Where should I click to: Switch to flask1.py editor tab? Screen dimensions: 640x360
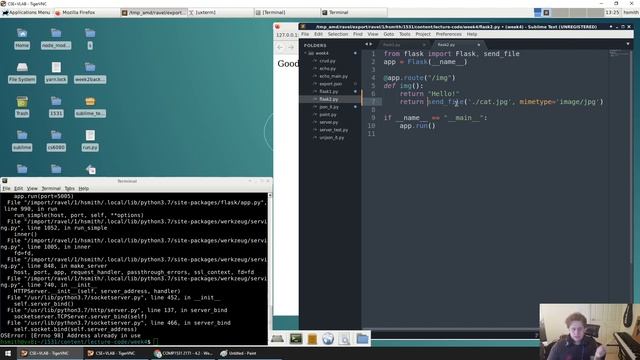point(402,44)
